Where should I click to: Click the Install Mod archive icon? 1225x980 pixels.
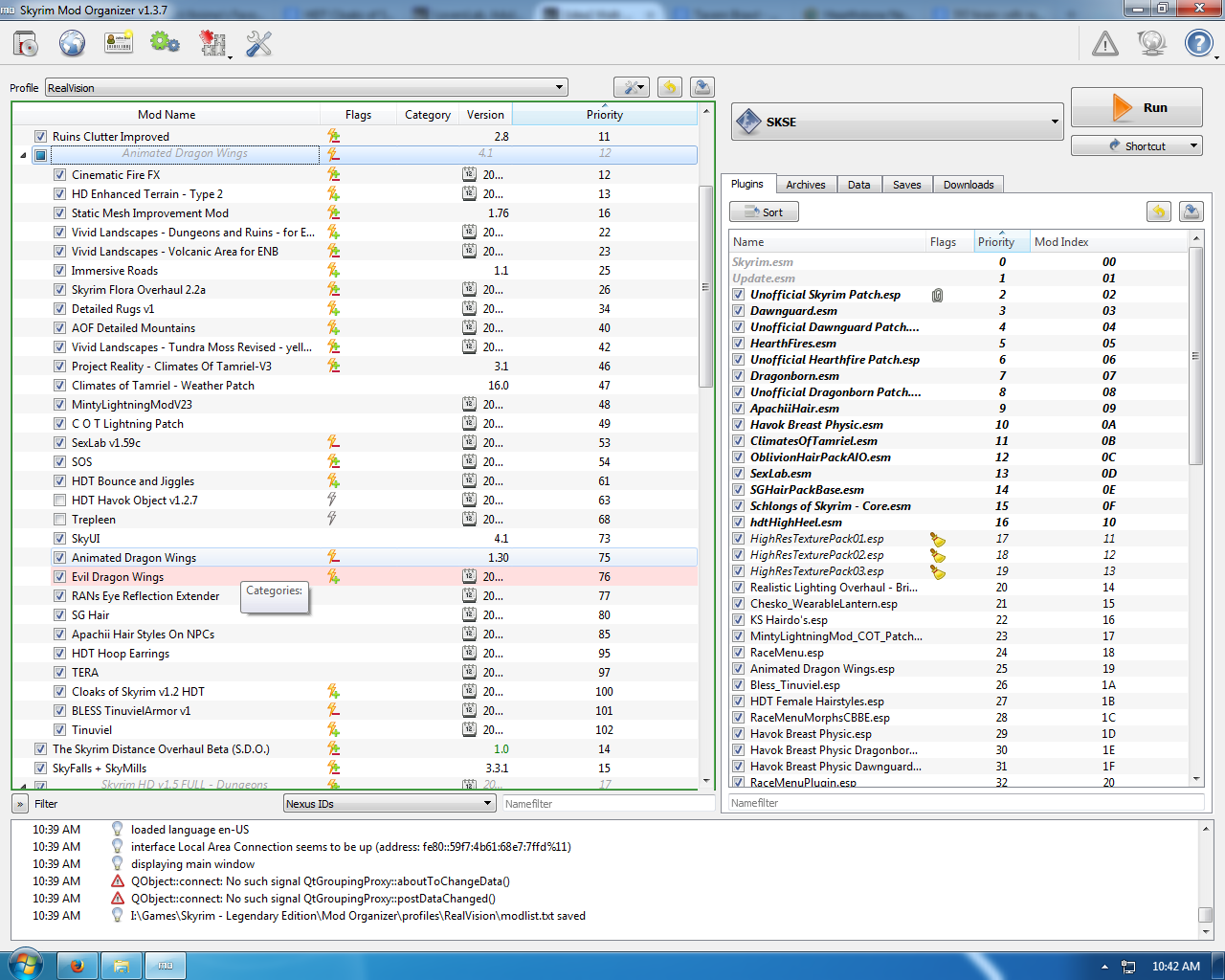click(26, 43)
